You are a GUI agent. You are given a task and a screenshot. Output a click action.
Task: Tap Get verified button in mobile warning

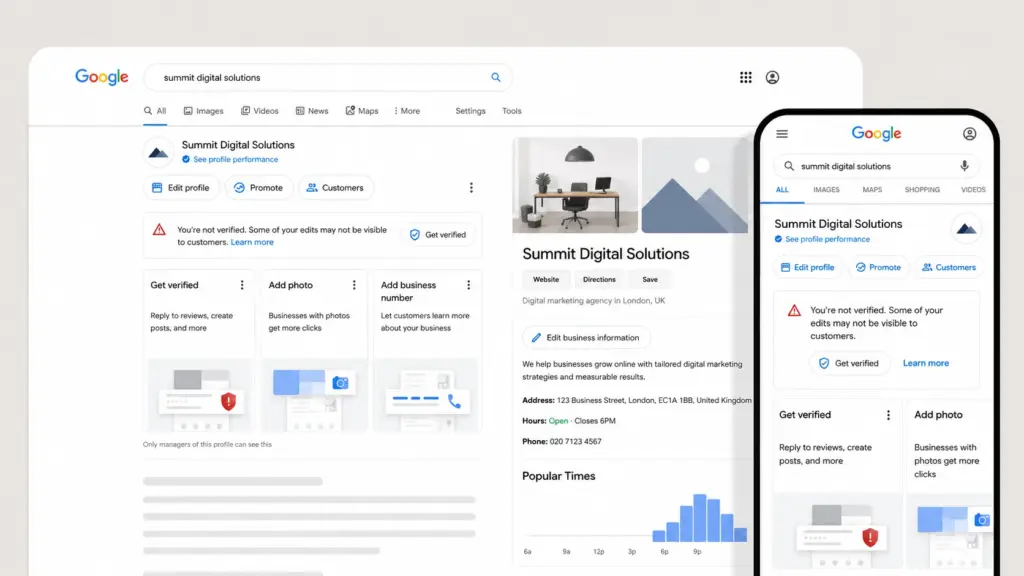[x=849, y=363]
